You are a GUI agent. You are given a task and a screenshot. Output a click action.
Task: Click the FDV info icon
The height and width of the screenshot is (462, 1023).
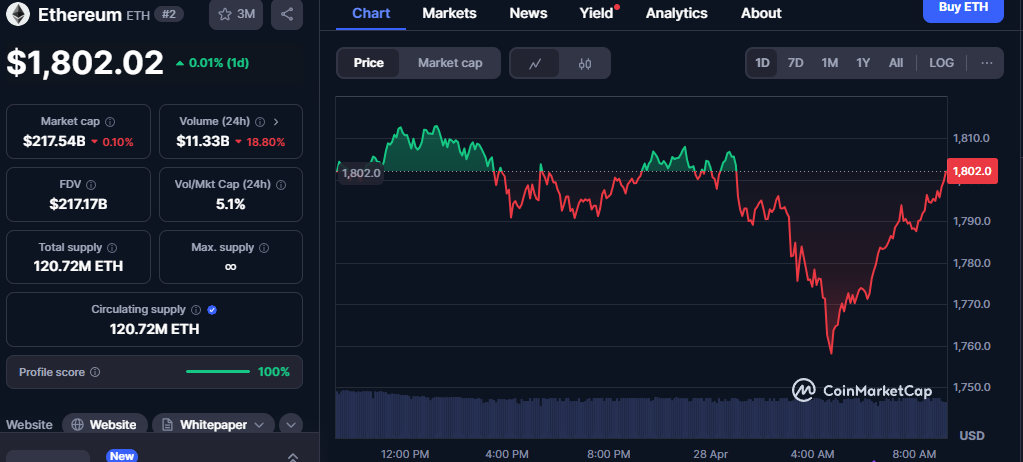pos(91,185)
